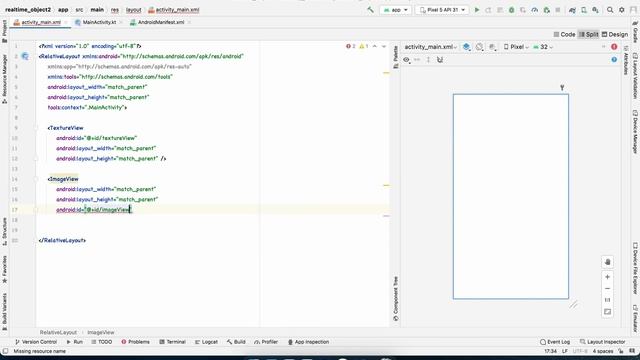This screenshot has width=640, height=360.
Task: Click the Attach Debugger to Android Process icon
Action: tap(547, 9)
